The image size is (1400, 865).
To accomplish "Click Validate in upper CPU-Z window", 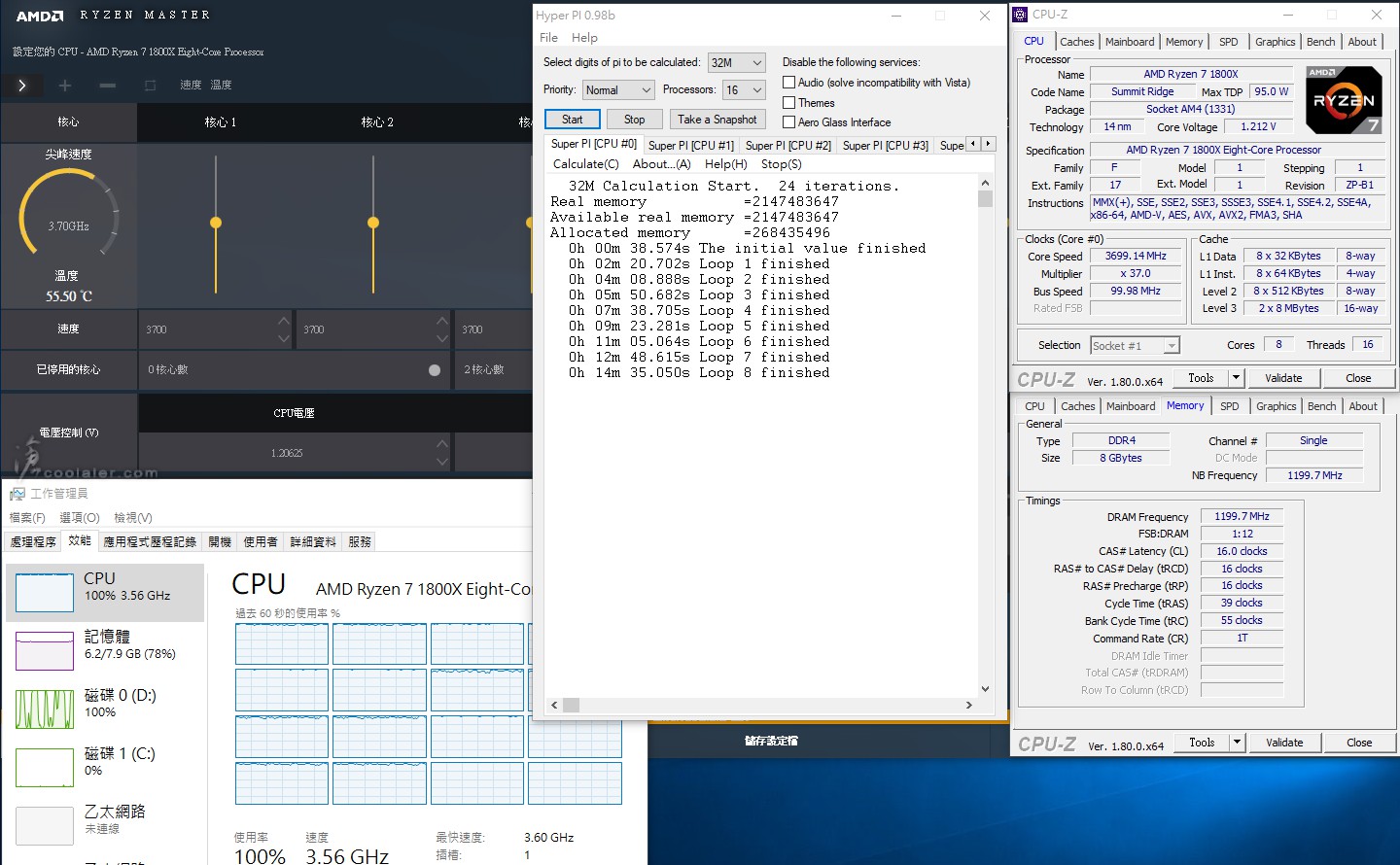I will click(x=1283, y=378).
